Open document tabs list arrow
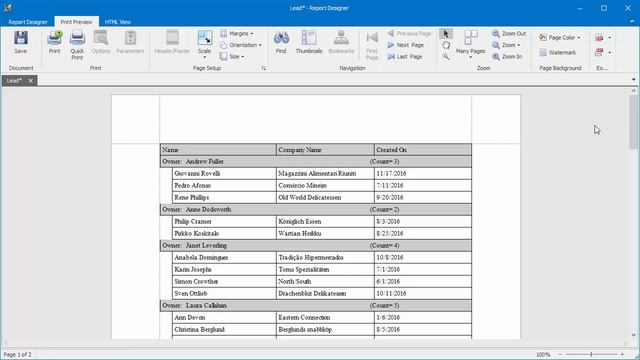 (633, 80)
